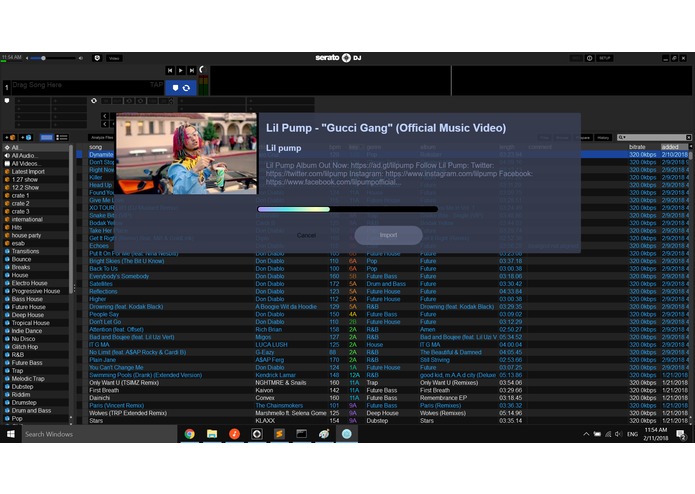Viewport: 695px width, 494px height.
Task: Open Sublime Text from taskbar
Action: (279, 434)
